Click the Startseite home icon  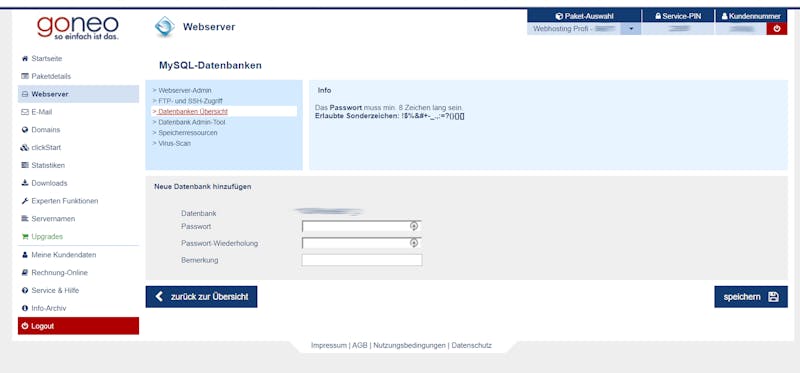click(24, 59)
